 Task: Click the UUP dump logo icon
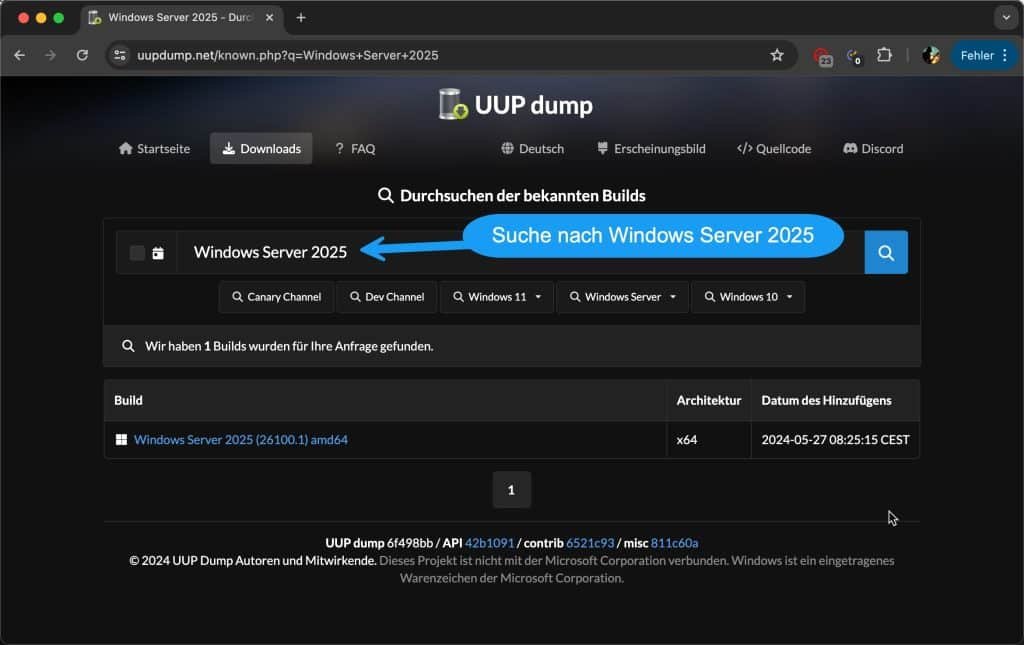450,104
